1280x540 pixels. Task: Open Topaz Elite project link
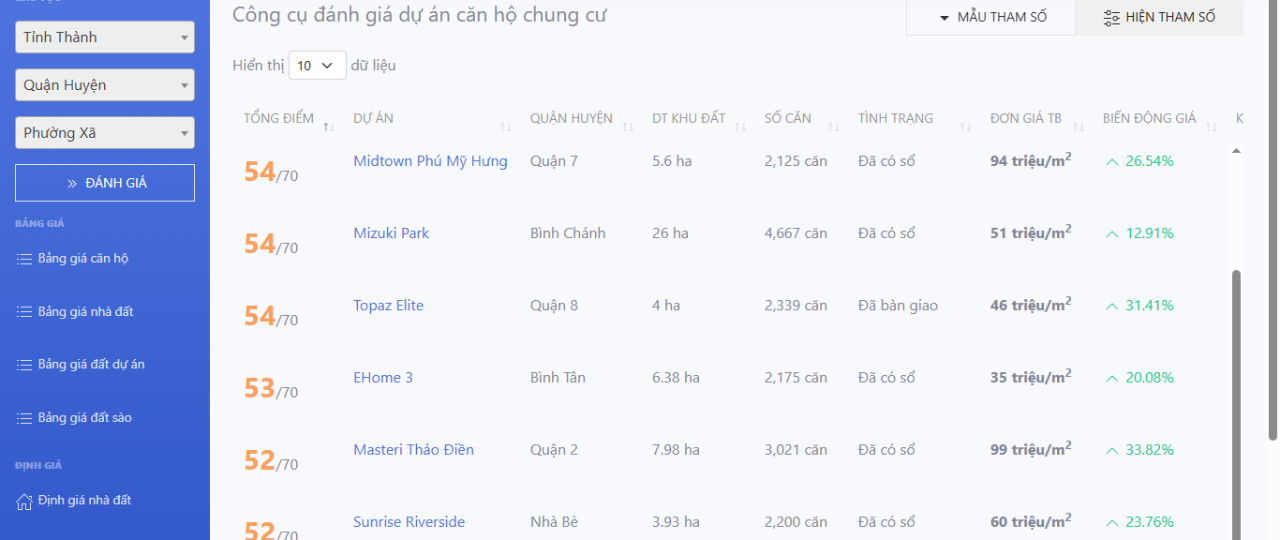(388, 305)
